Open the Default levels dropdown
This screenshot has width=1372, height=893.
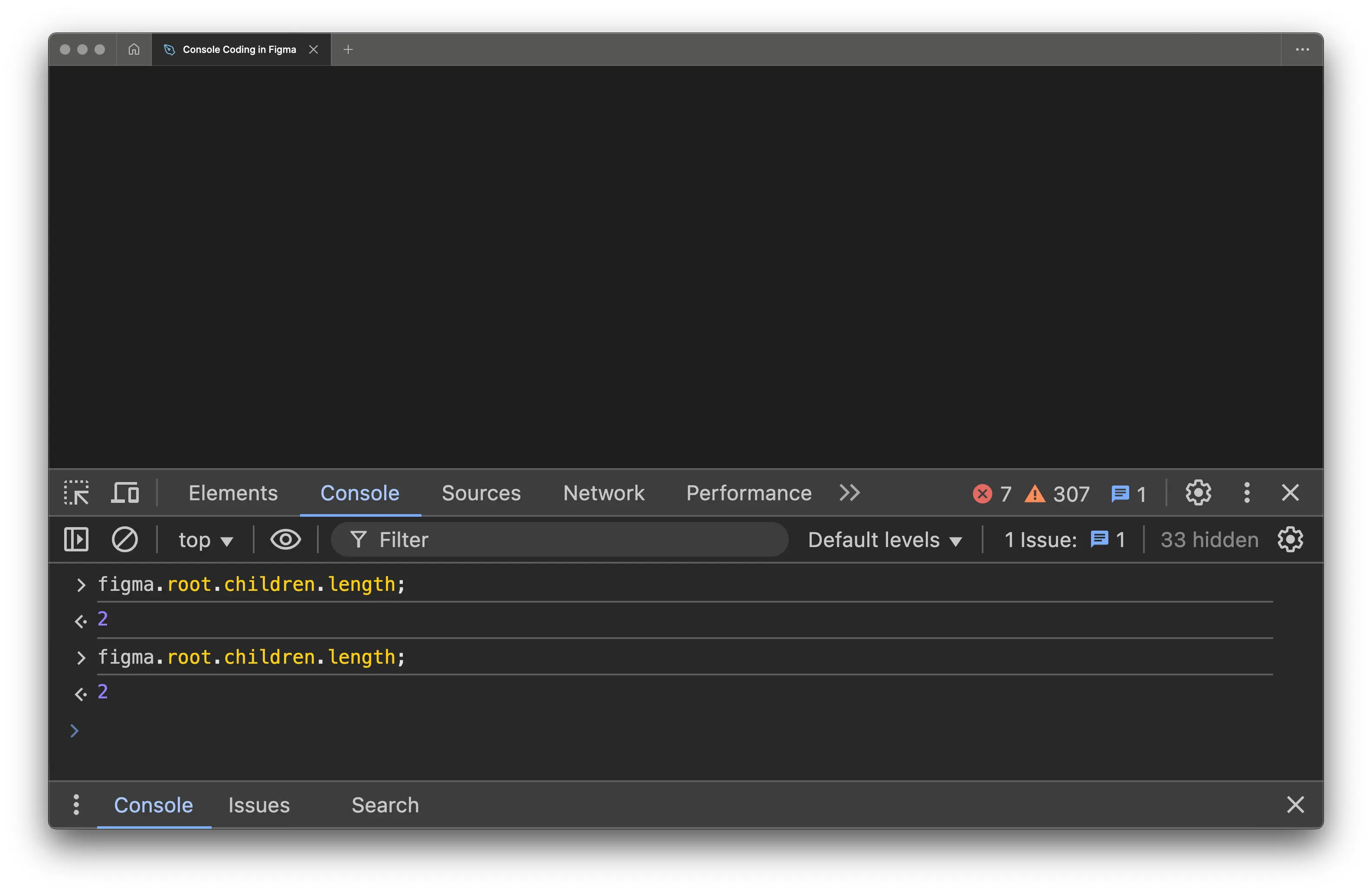(884, 541)
